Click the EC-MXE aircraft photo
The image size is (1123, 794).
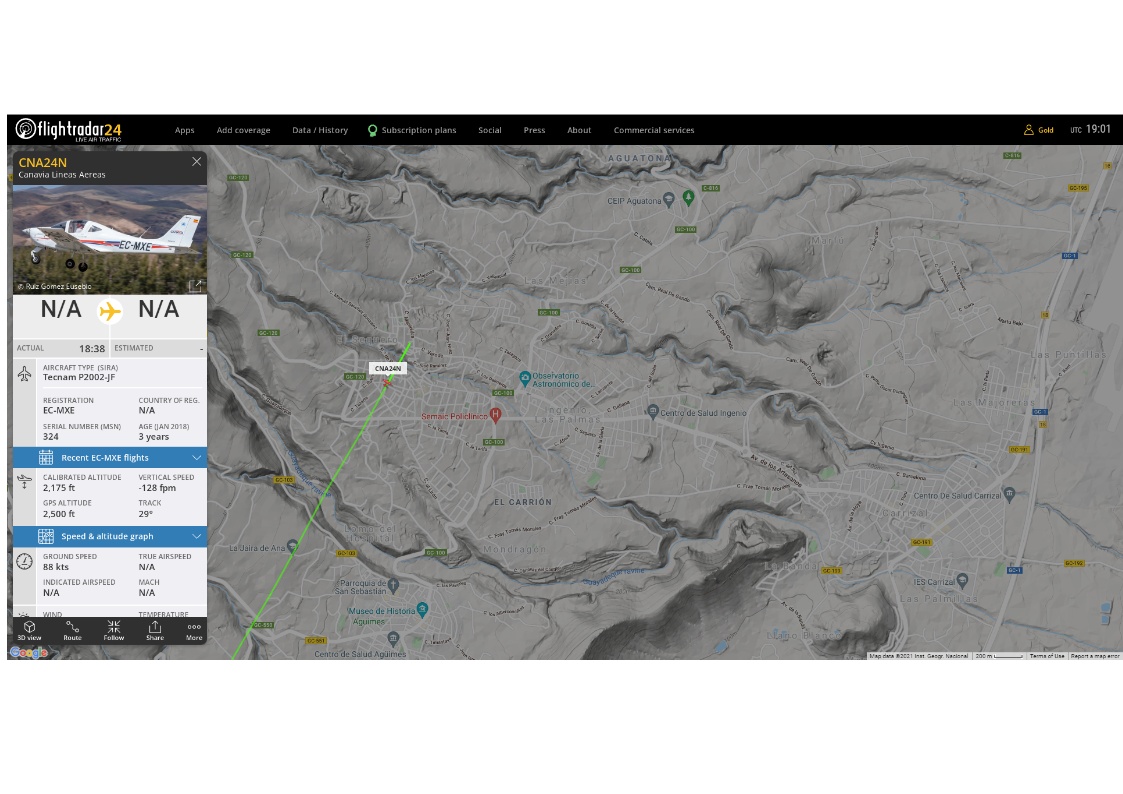pos(110,240)
